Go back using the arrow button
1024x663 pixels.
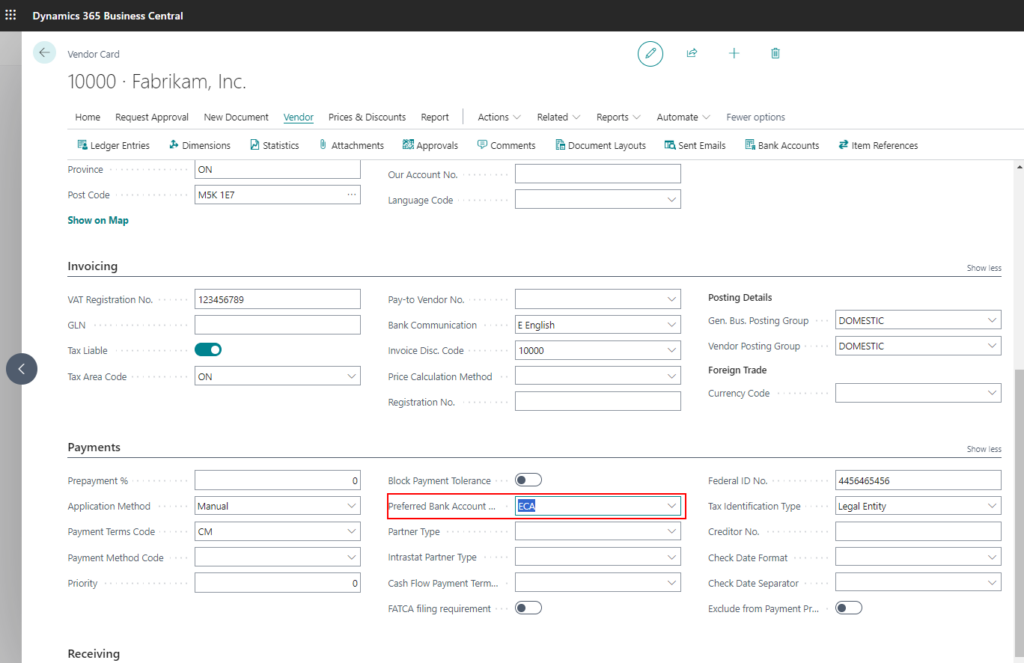(x=44, y=53)
